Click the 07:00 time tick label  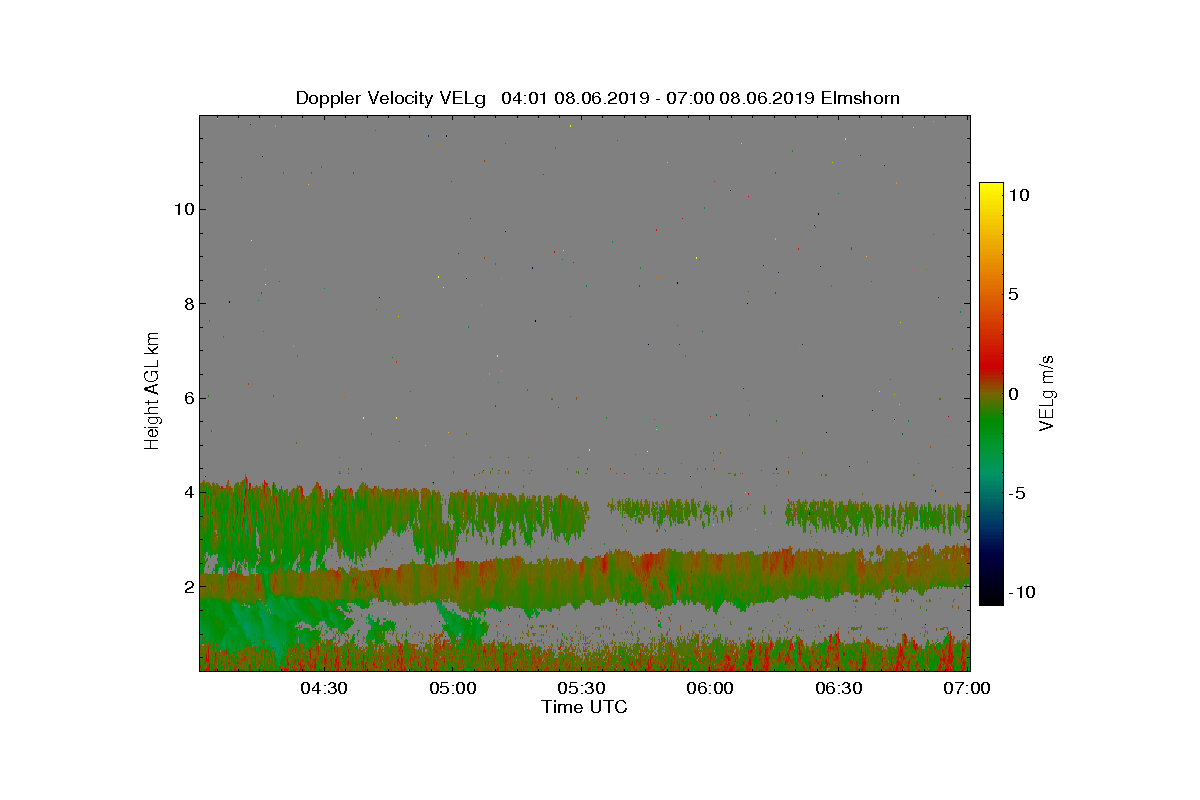[x=968, y=688]
